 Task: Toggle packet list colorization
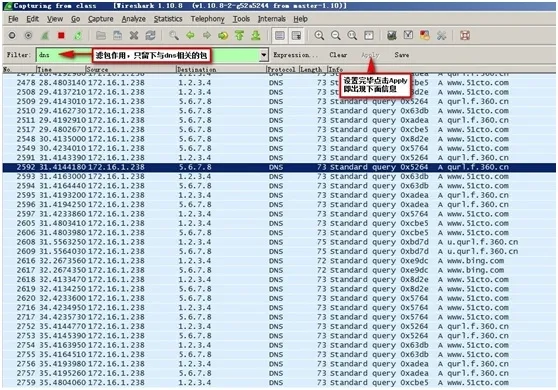click(x=280, y=36)
